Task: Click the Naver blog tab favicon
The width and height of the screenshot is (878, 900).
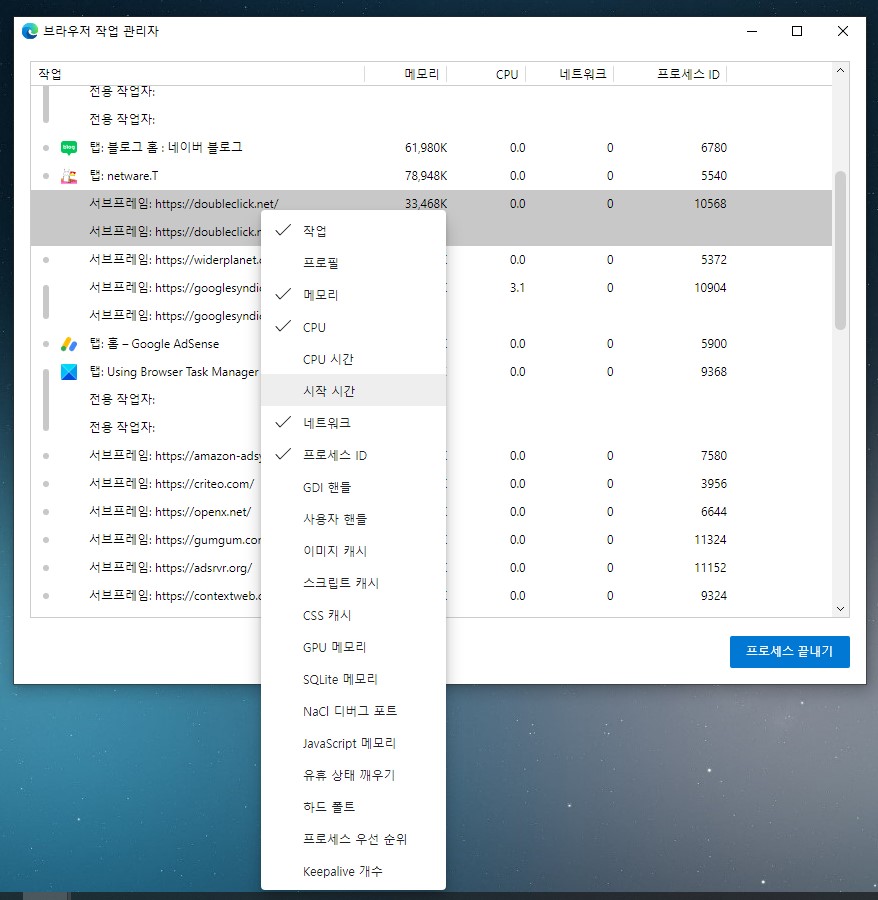Action: (x=69, y=148)
